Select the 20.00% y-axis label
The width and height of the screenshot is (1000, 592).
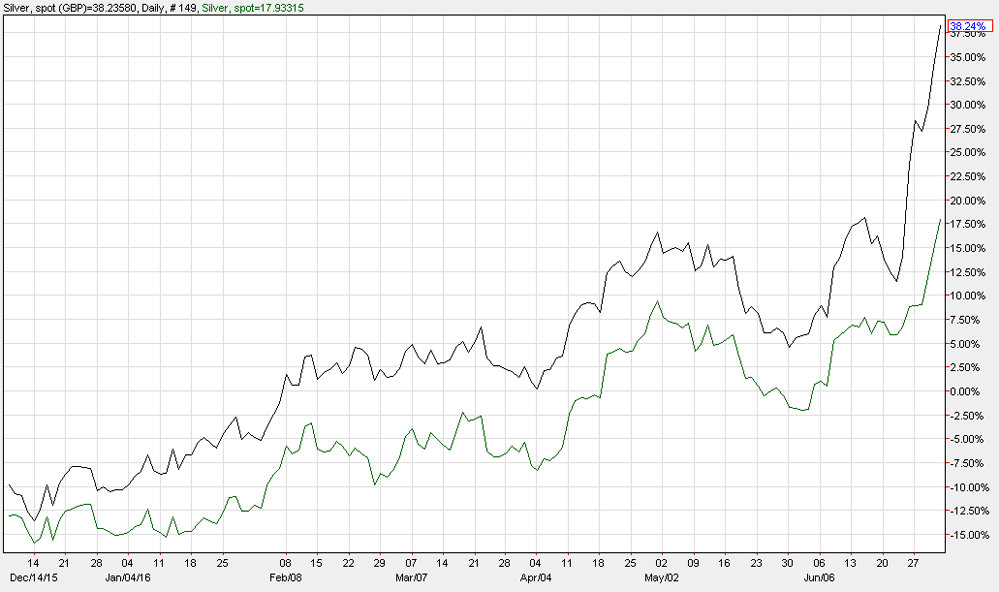967,200
